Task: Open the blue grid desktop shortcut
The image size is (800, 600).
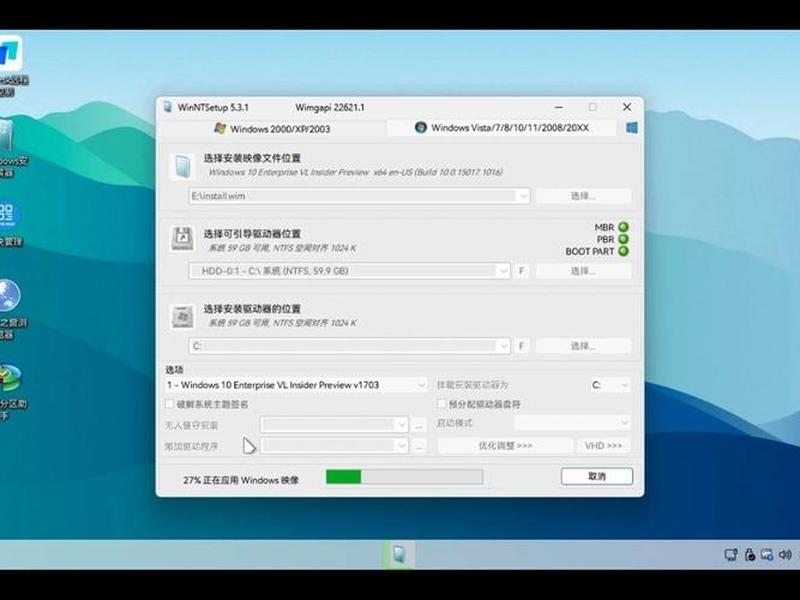Action: 7,215
